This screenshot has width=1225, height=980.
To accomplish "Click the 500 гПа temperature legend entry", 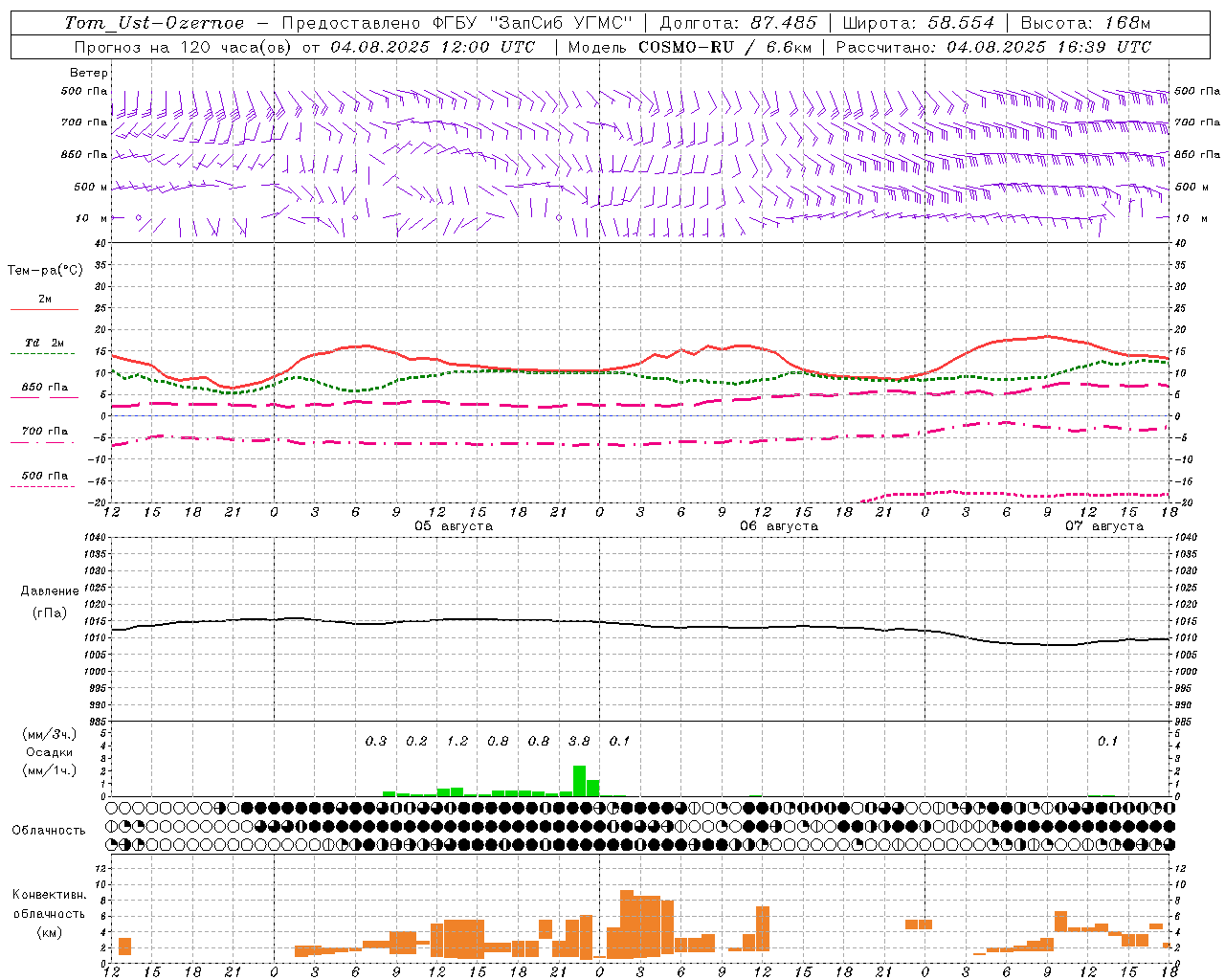I will 44,476.
